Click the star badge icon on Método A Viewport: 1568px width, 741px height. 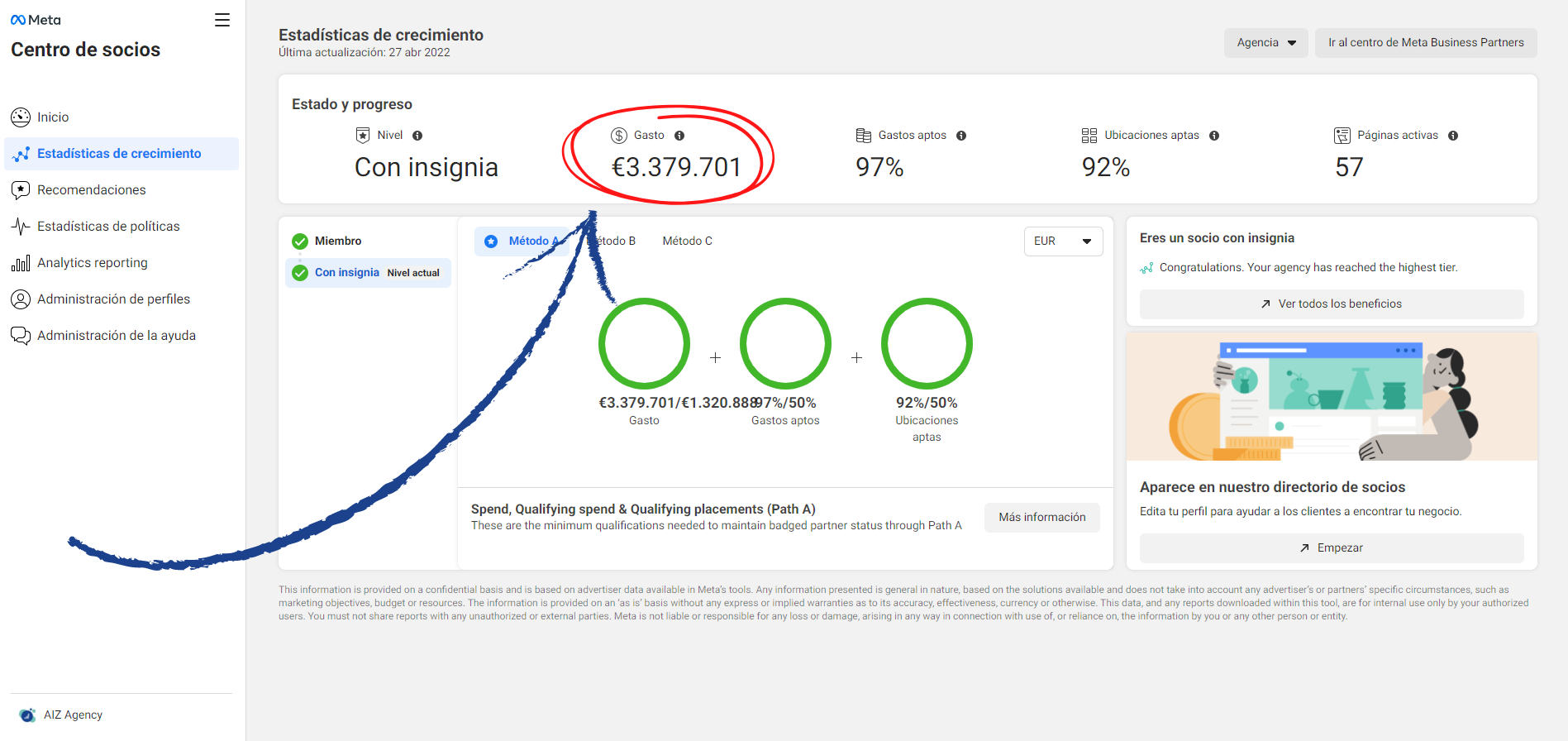pos(491,241)
